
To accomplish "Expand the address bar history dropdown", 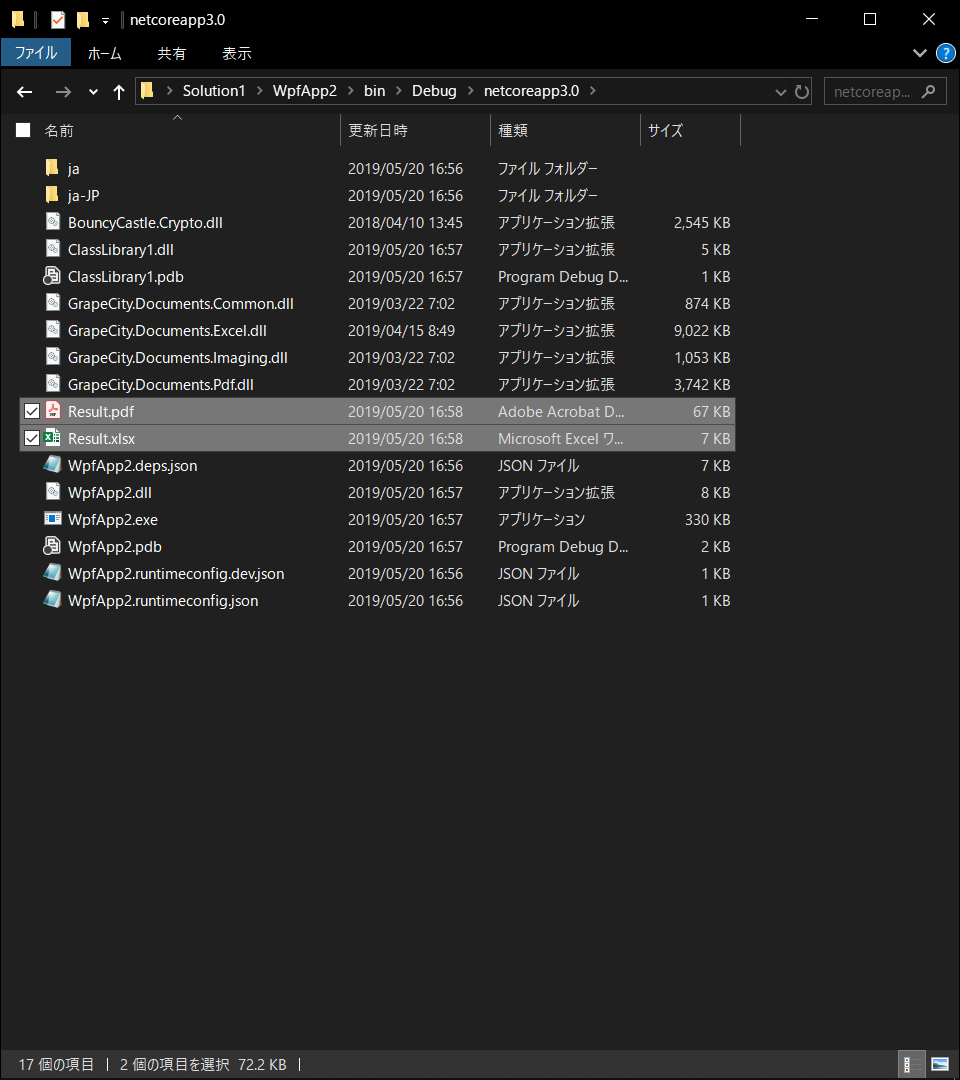I will [780, 92].
